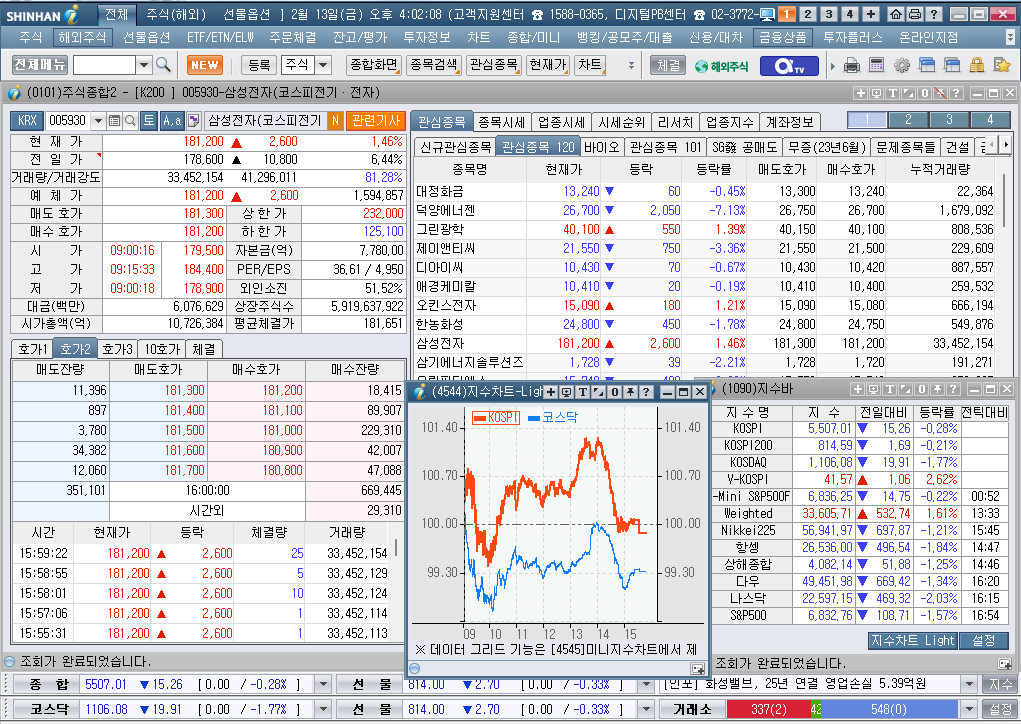1021x724 pixels.
Task: Toggle KOSPI series in chart legend
Action: 496,417
